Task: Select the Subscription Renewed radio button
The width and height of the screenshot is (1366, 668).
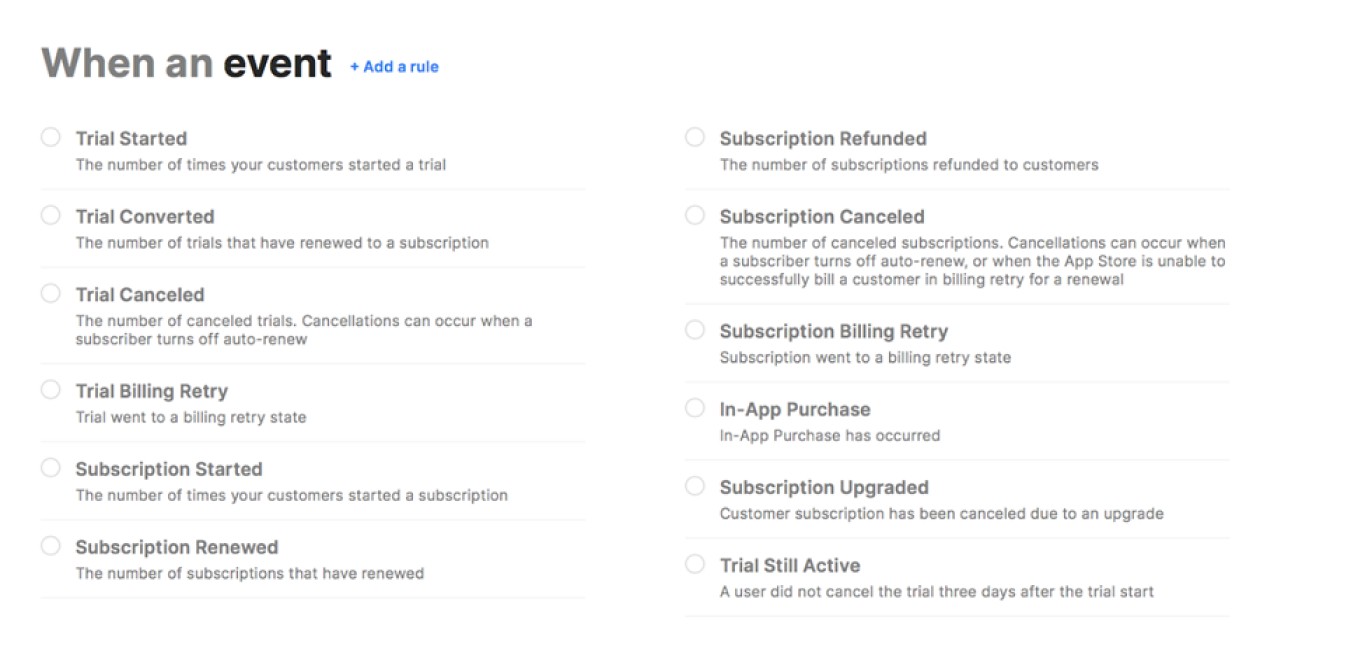Action: point(51,544)
